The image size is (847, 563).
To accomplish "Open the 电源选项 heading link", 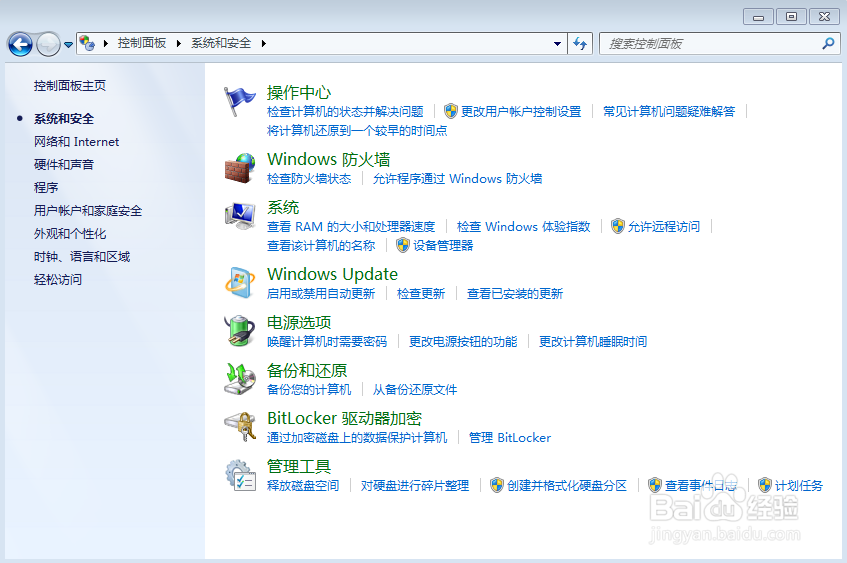I will pos(299,323).
